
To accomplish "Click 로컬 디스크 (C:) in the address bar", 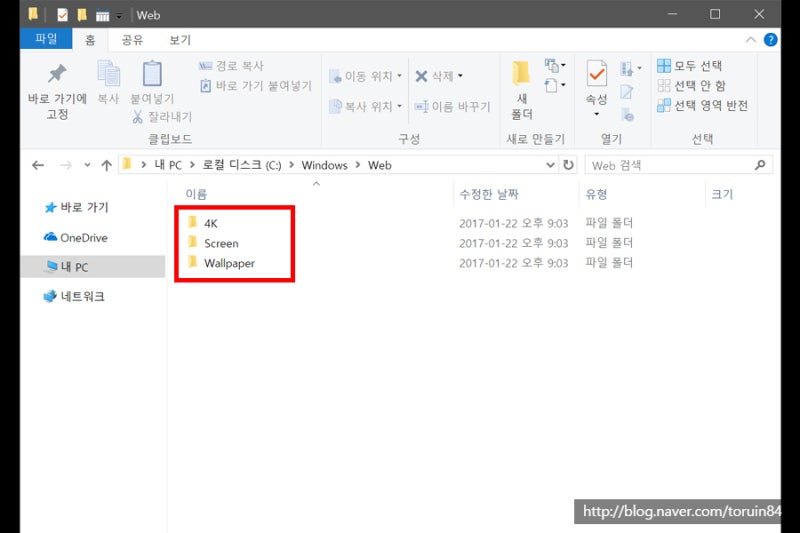I will 242,165.
